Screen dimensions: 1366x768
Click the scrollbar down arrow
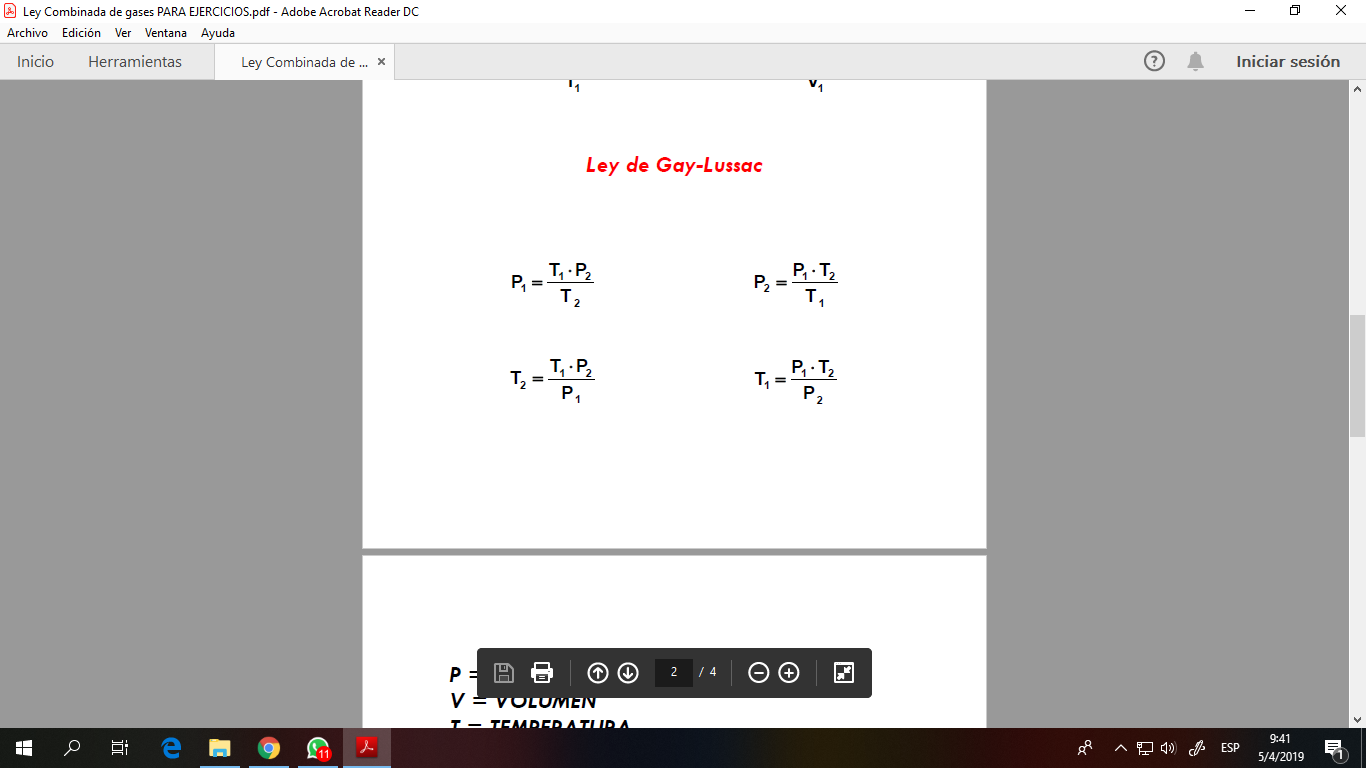tap(1357, 719)
